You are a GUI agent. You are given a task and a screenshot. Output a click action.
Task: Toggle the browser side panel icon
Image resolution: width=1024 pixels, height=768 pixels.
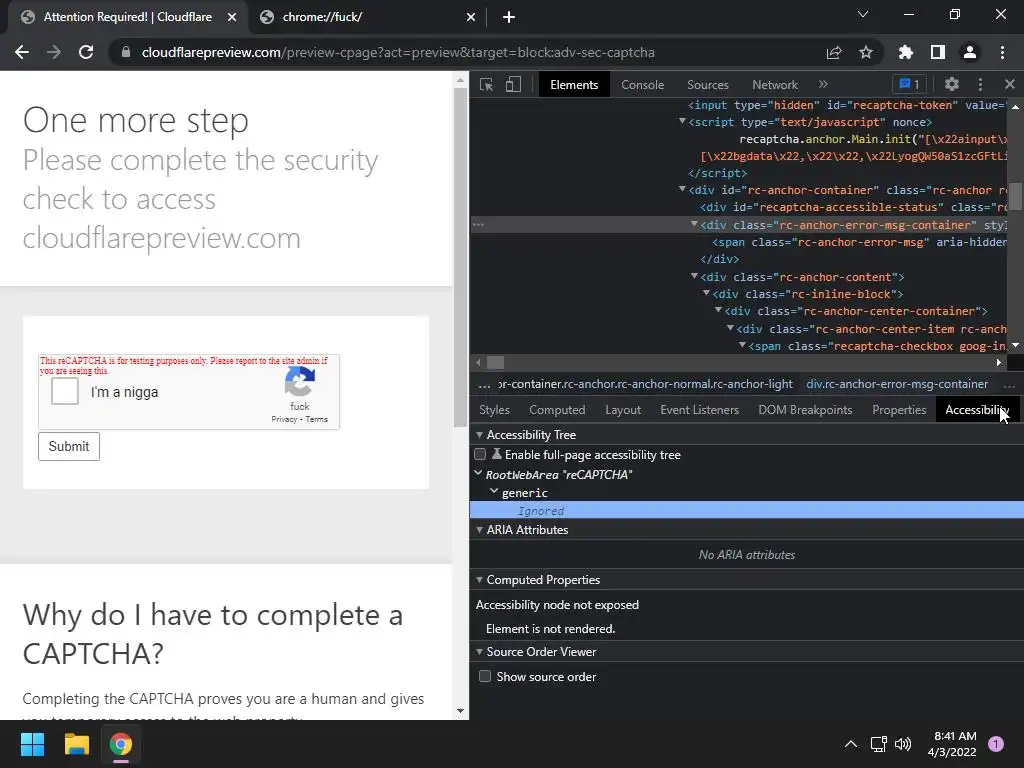[x=938, y=52]
